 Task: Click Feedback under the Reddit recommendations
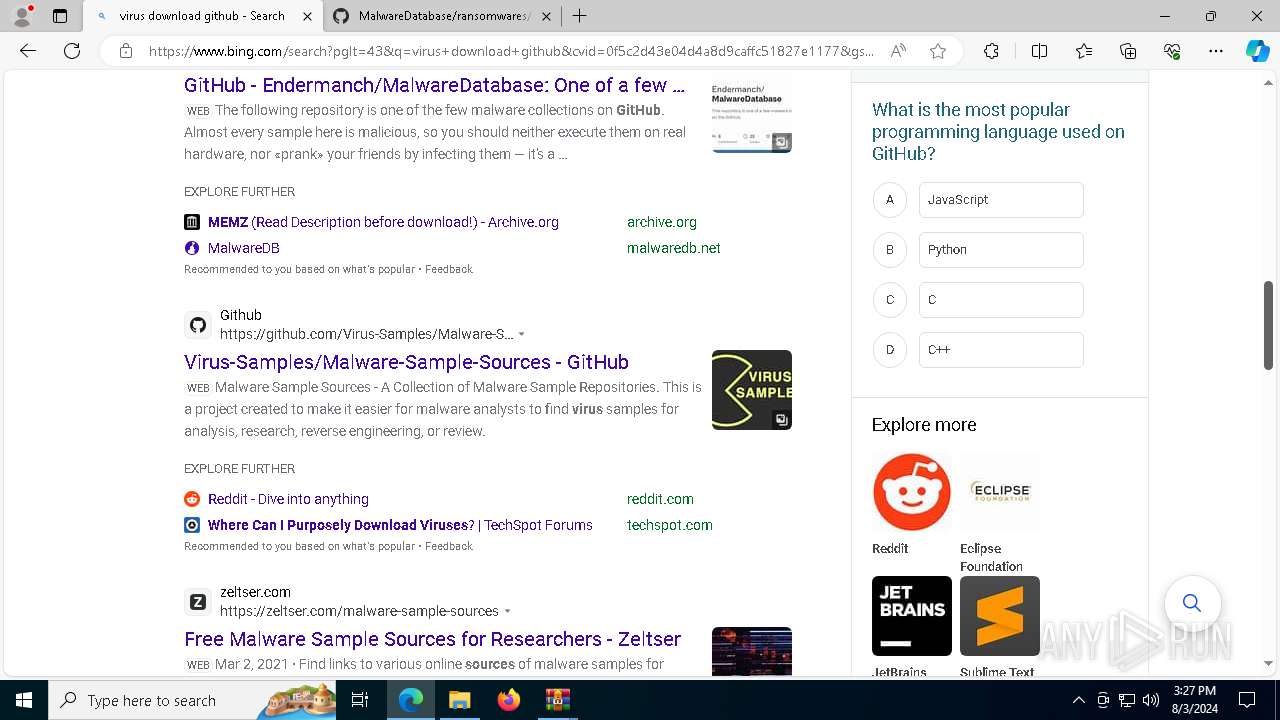point(449,546)
